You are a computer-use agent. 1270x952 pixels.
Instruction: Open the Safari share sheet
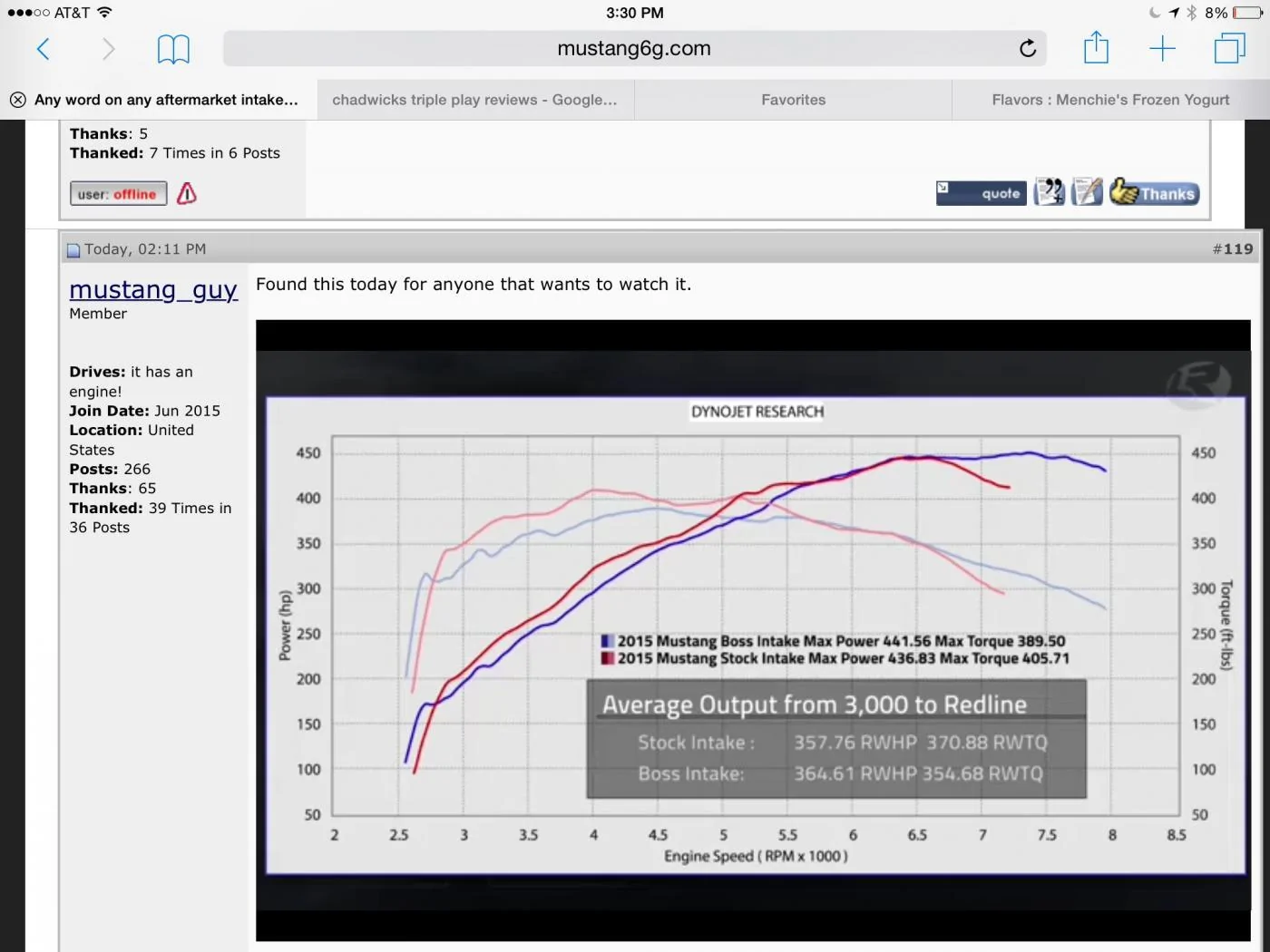(1096, 47)
